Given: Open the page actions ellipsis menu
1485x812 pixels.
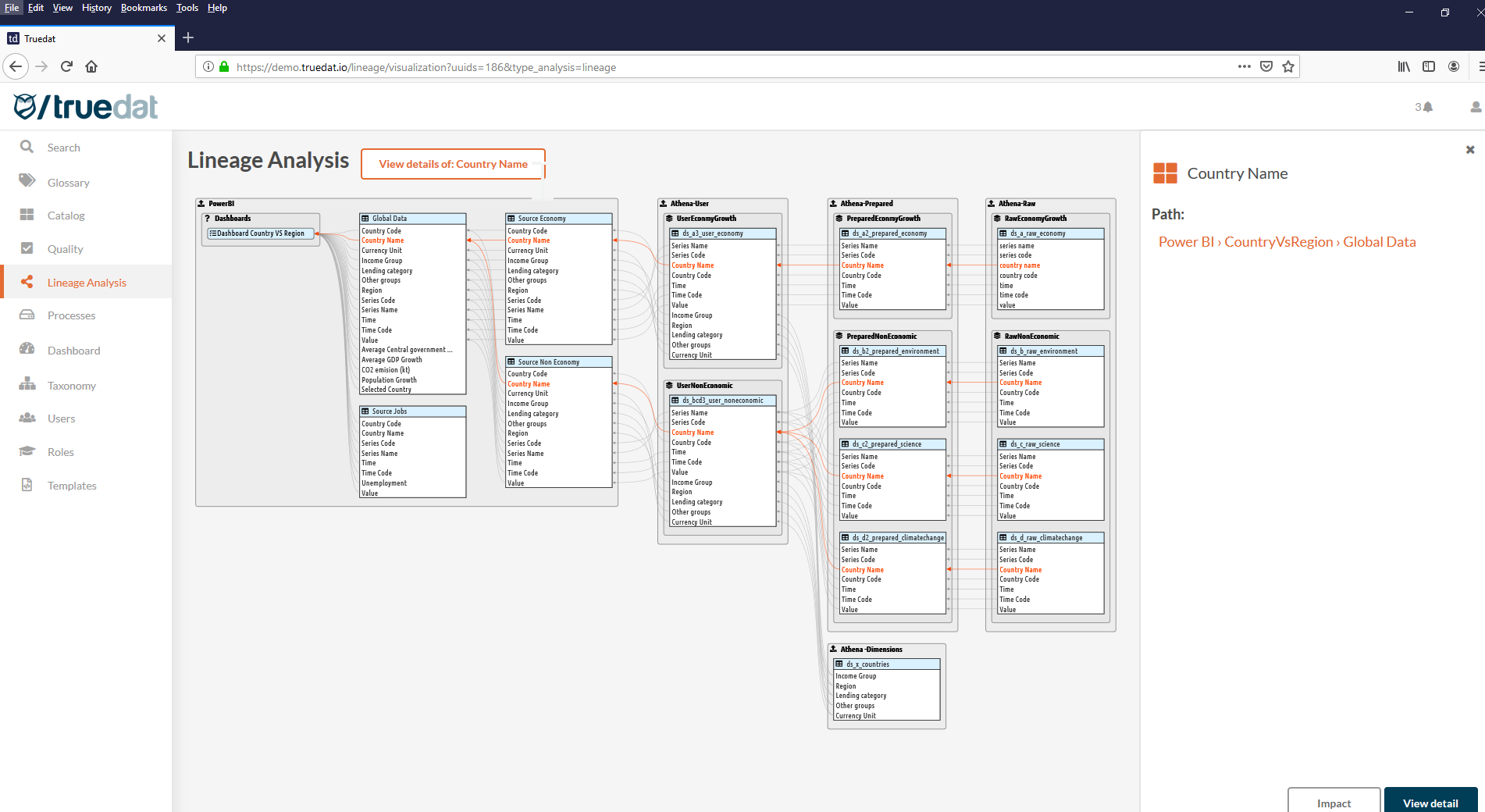Looking at the screenshot, I should (x=1245, y=66).
